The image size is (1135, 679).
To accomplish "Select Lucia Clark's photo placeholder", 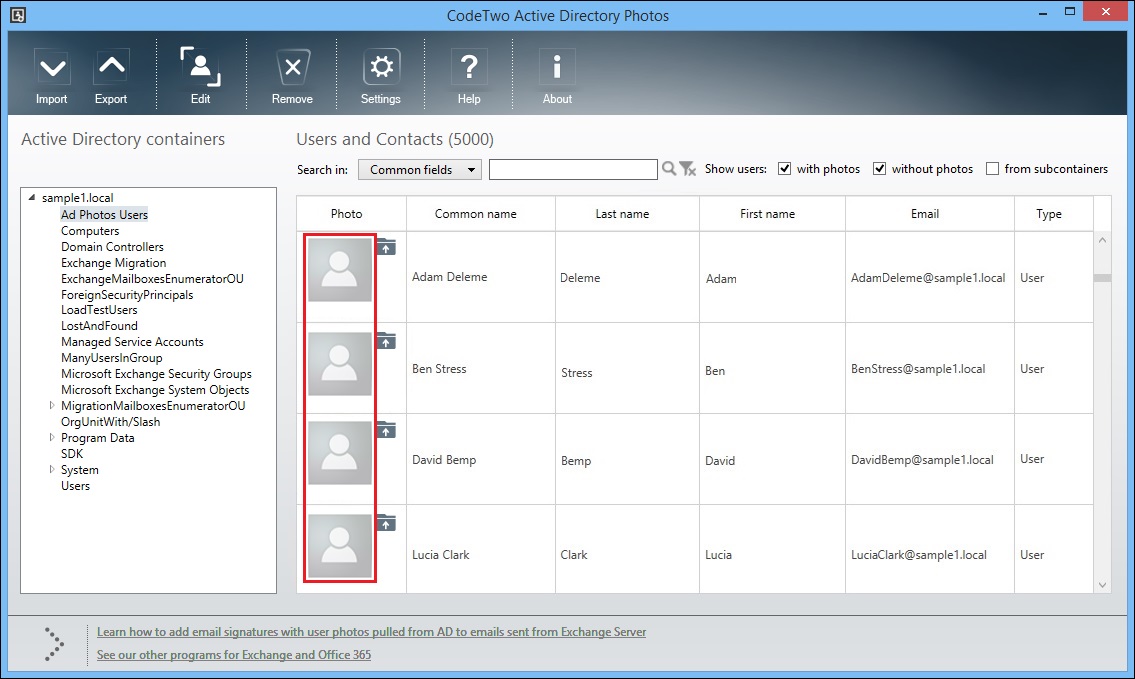I will [339, 545].
